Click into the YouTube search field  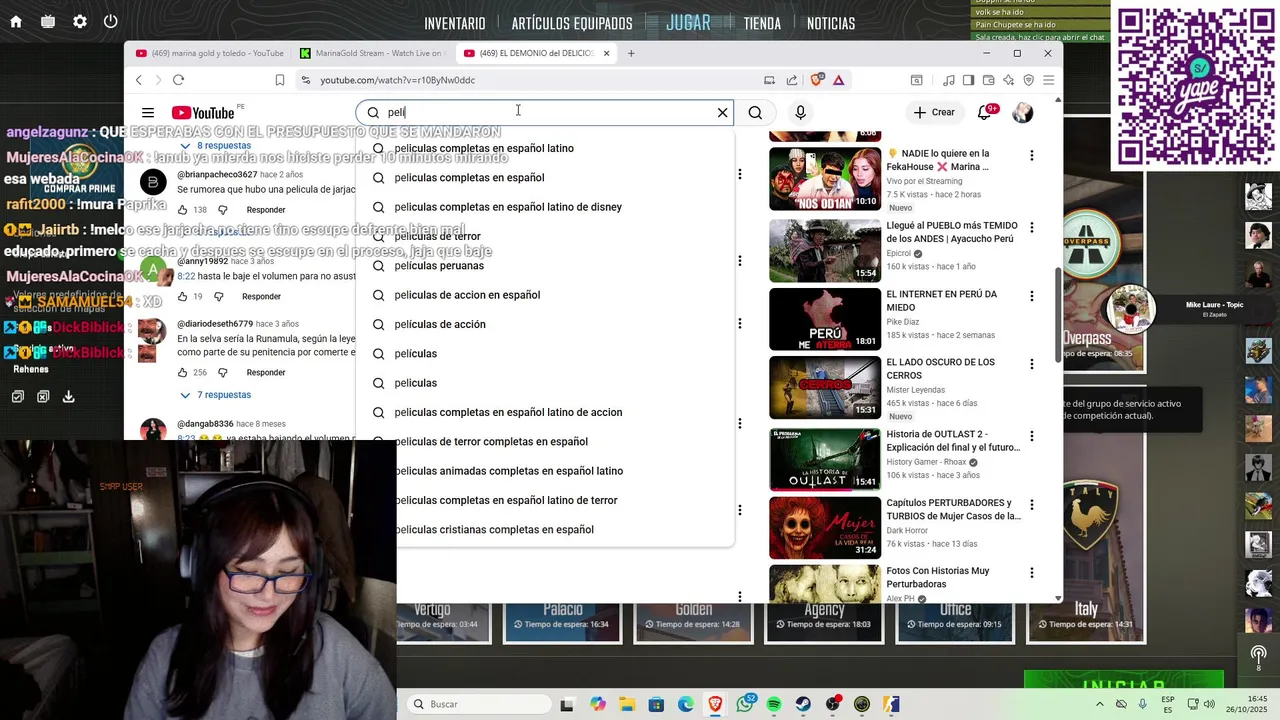[x=545, y=112]
